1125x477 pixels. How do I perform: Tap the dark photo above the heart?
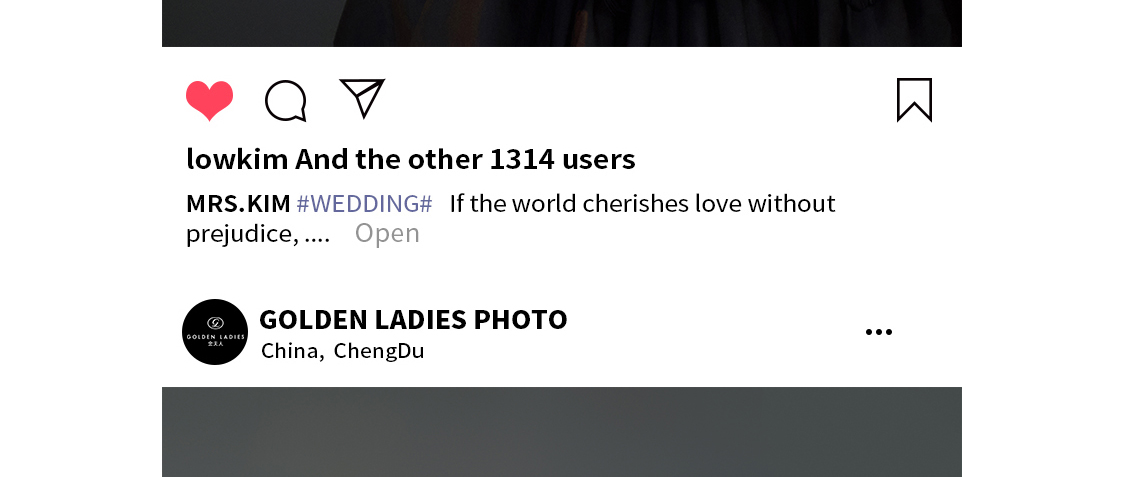[x=562, y=23]
